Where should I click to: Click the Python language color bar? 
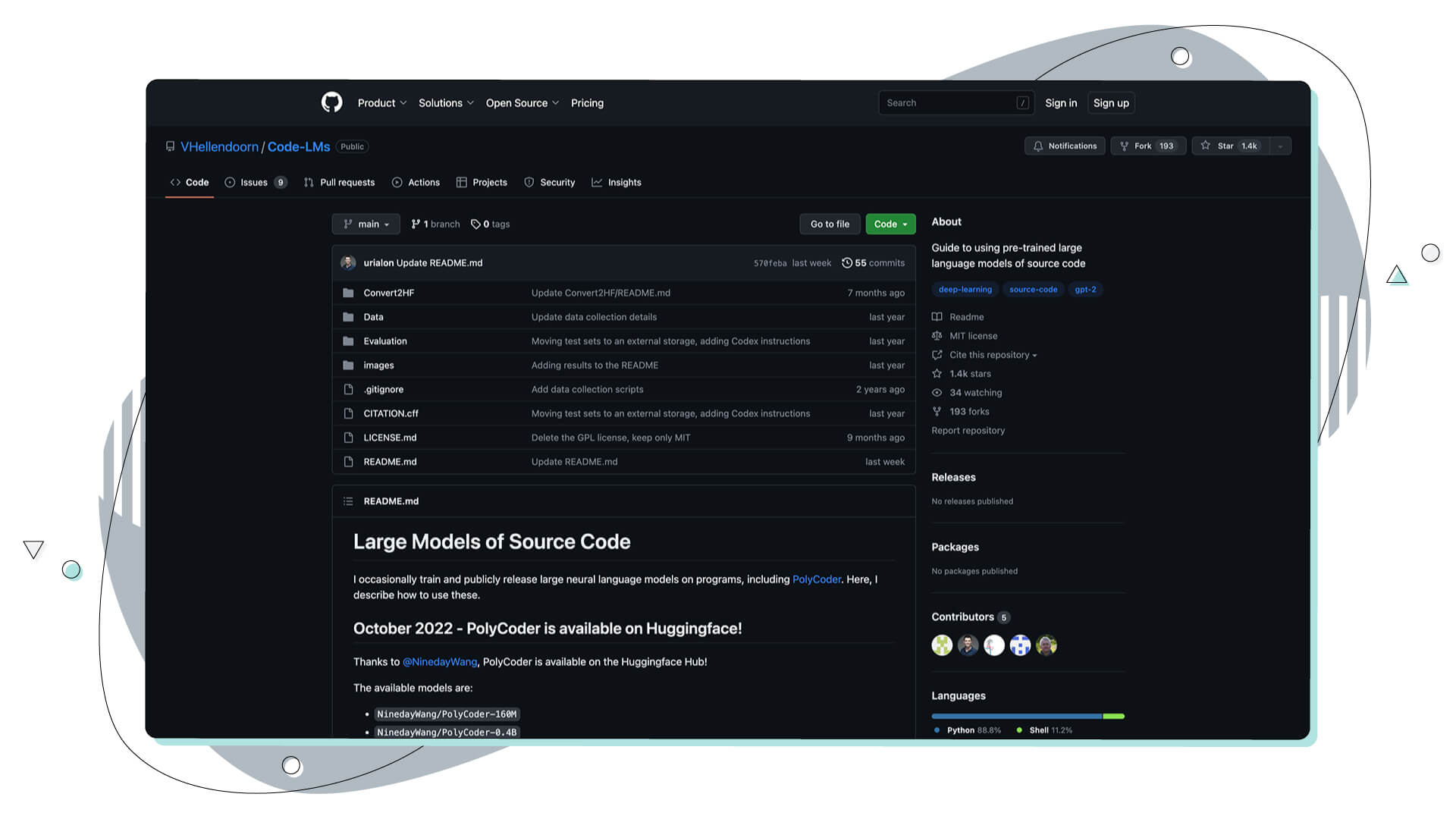tap(1016, 716)
